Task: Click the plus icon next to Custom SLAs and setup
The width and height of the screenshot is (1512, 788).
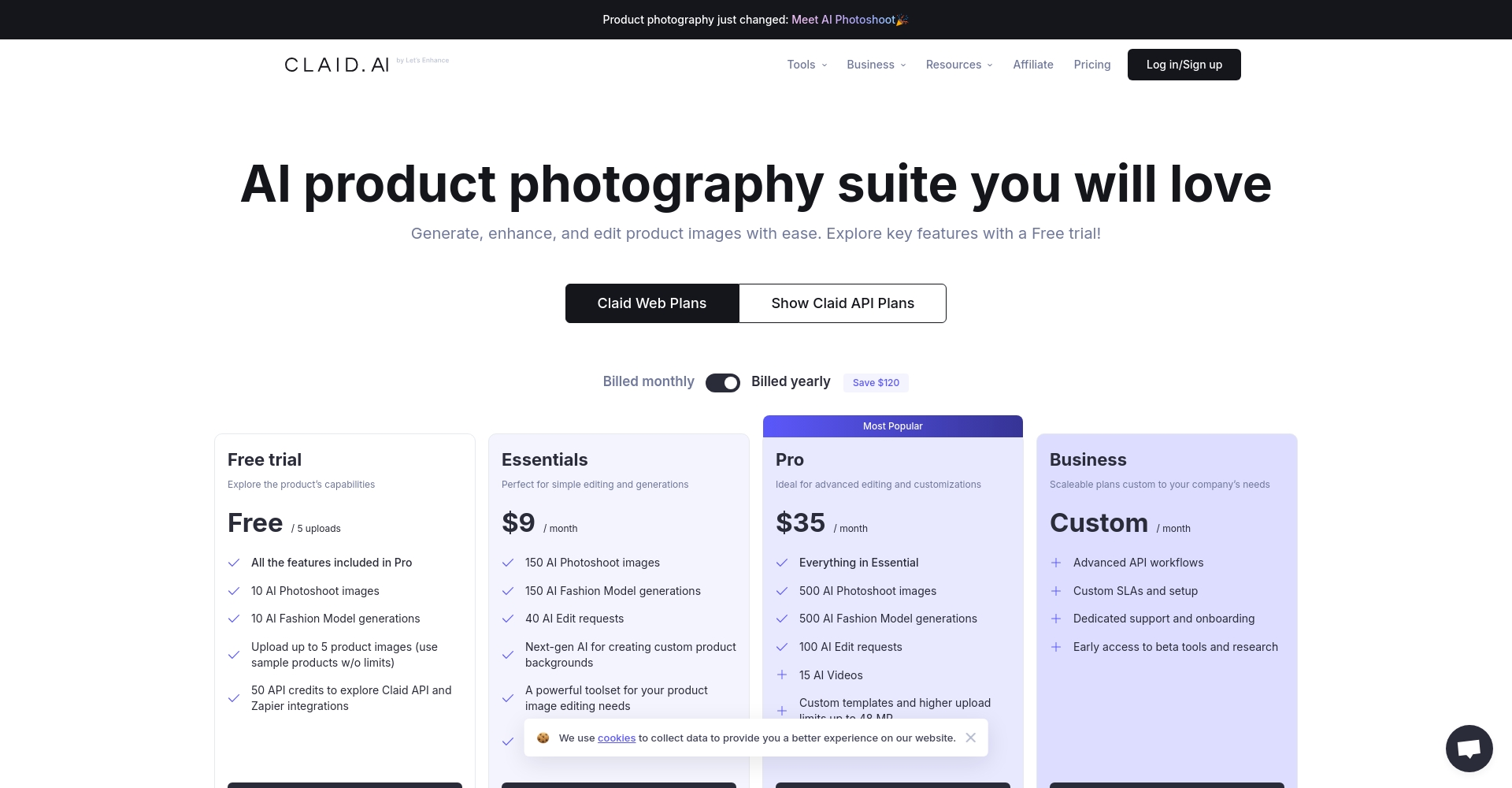Action: coord(1056,590)
